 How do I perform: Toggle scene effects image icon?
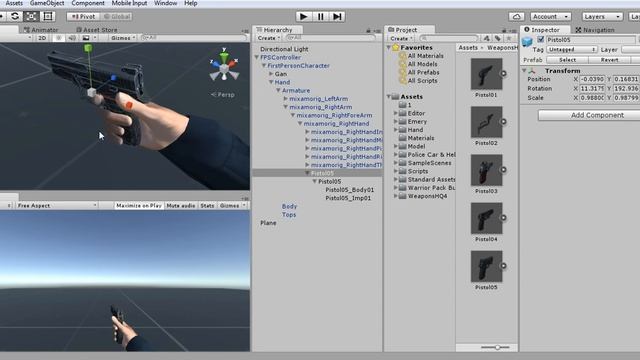[86, 38]
